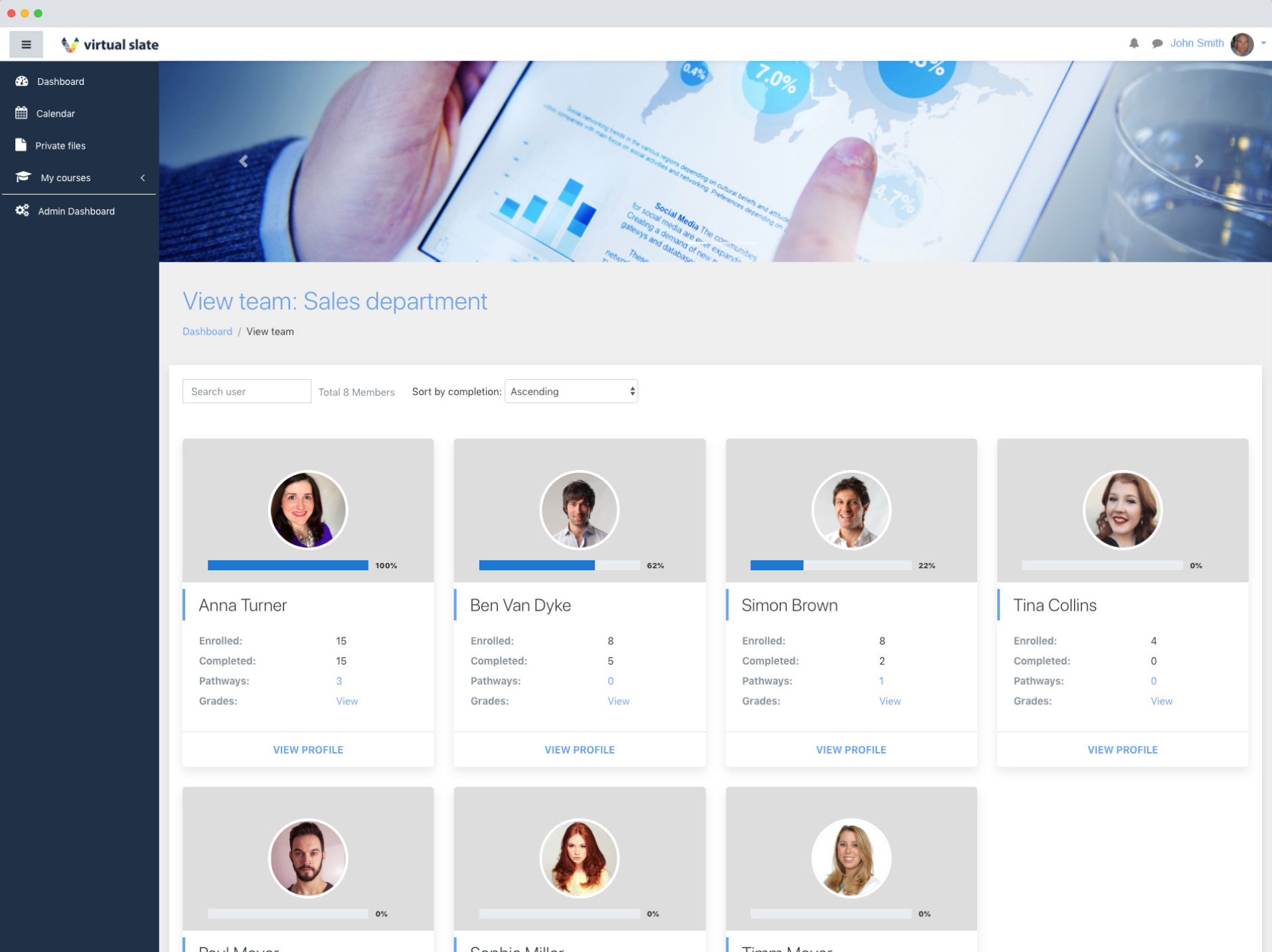The width and height of the screenshot is (1272, 952).
Task: Click the Dashboard breadcrumb link
Action: click(x=206, y=331)
